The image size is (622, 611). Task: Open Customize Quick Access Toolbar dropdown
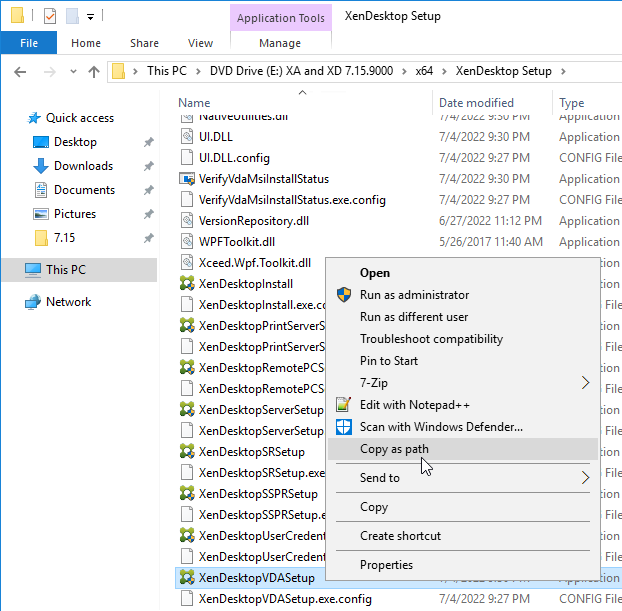(x=90, y=17)
